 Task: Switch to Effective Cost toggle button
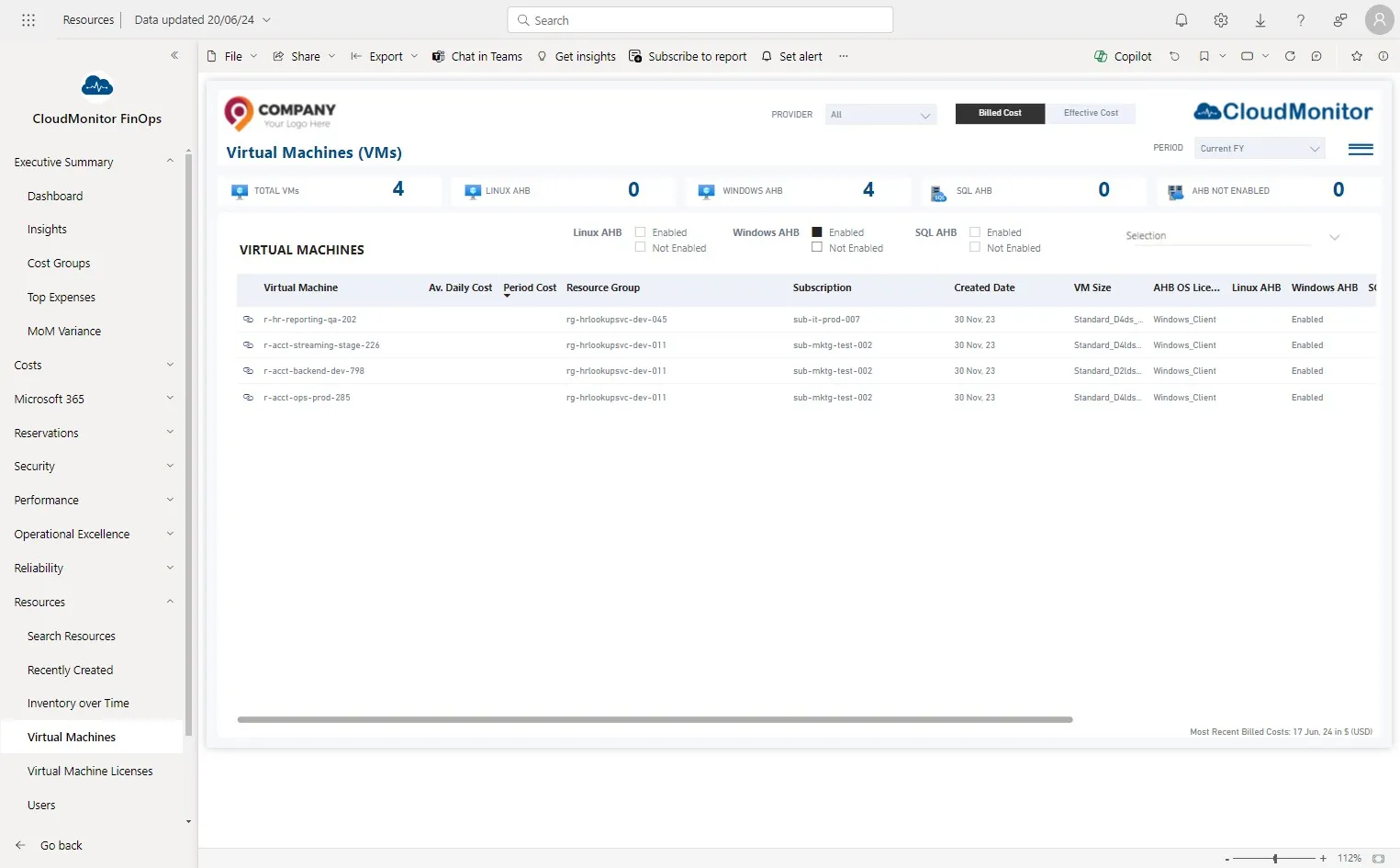[1091, 113]
